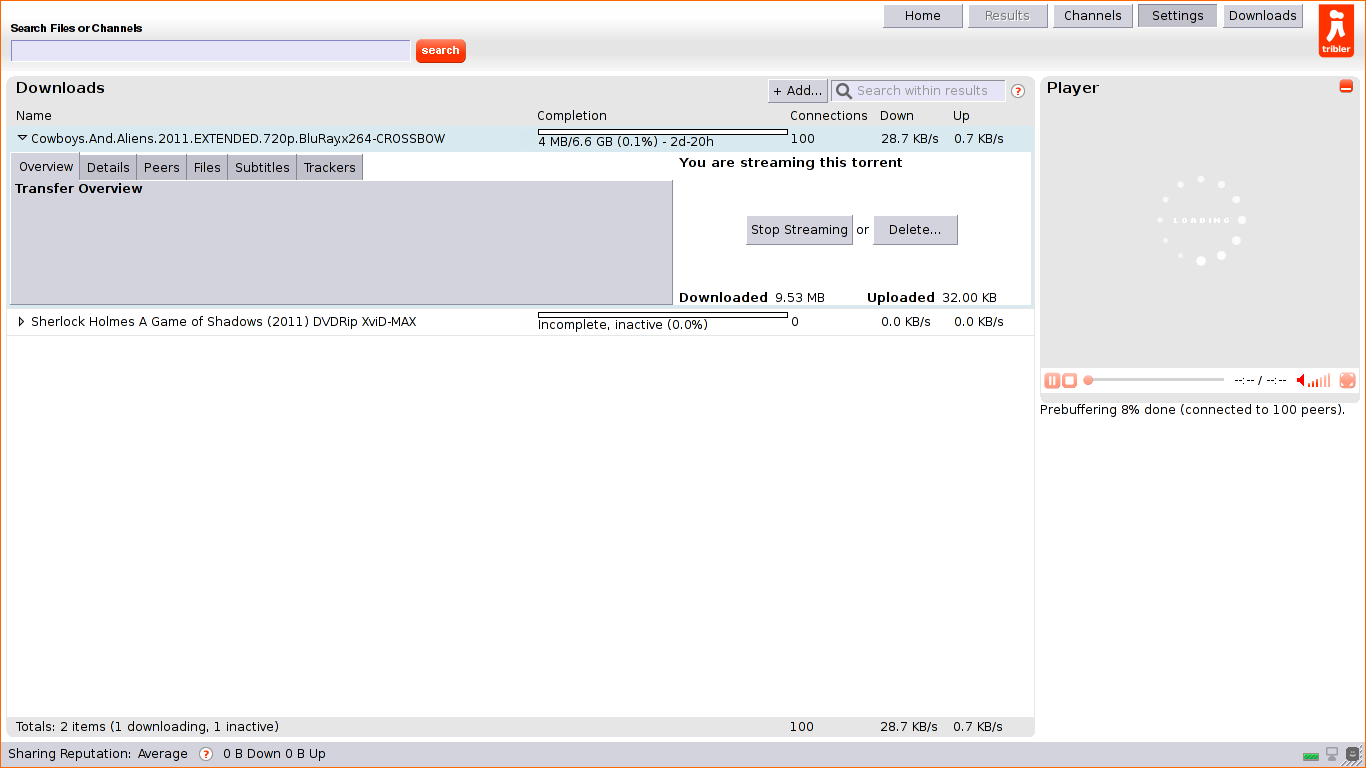Click the Add... button
Screen dimensions: 1366x768
tap(798, 91)
